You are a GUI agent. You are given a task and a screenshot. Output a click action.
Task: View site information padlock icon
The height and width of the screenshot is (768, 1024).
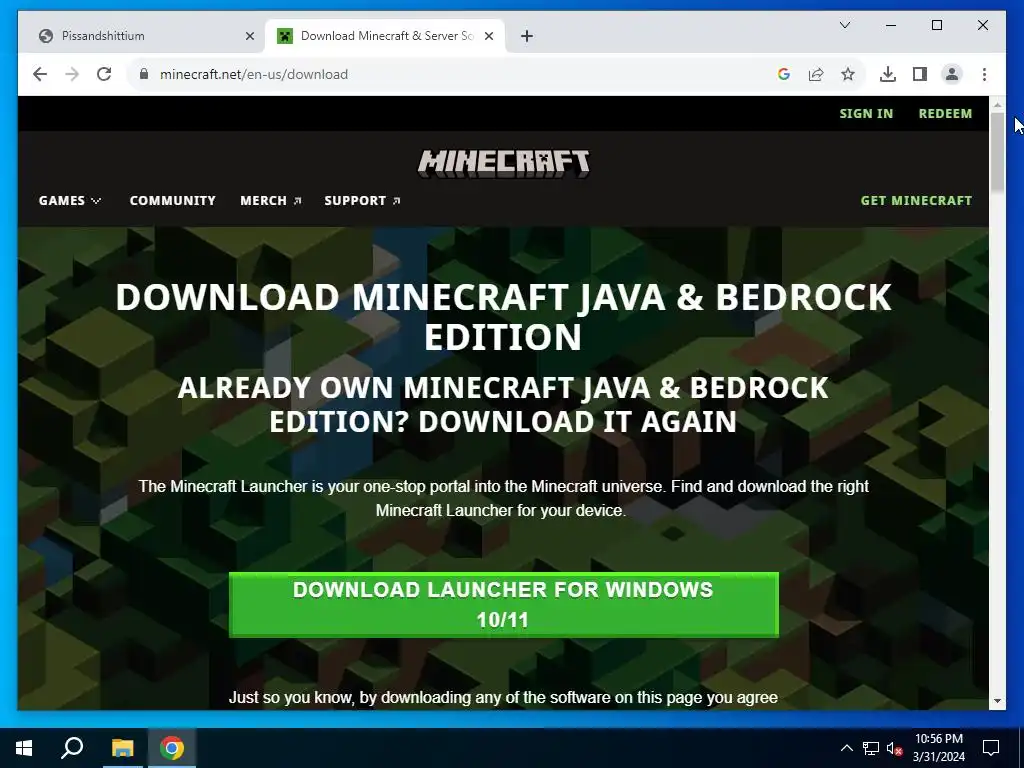click(x=144, y=74)
